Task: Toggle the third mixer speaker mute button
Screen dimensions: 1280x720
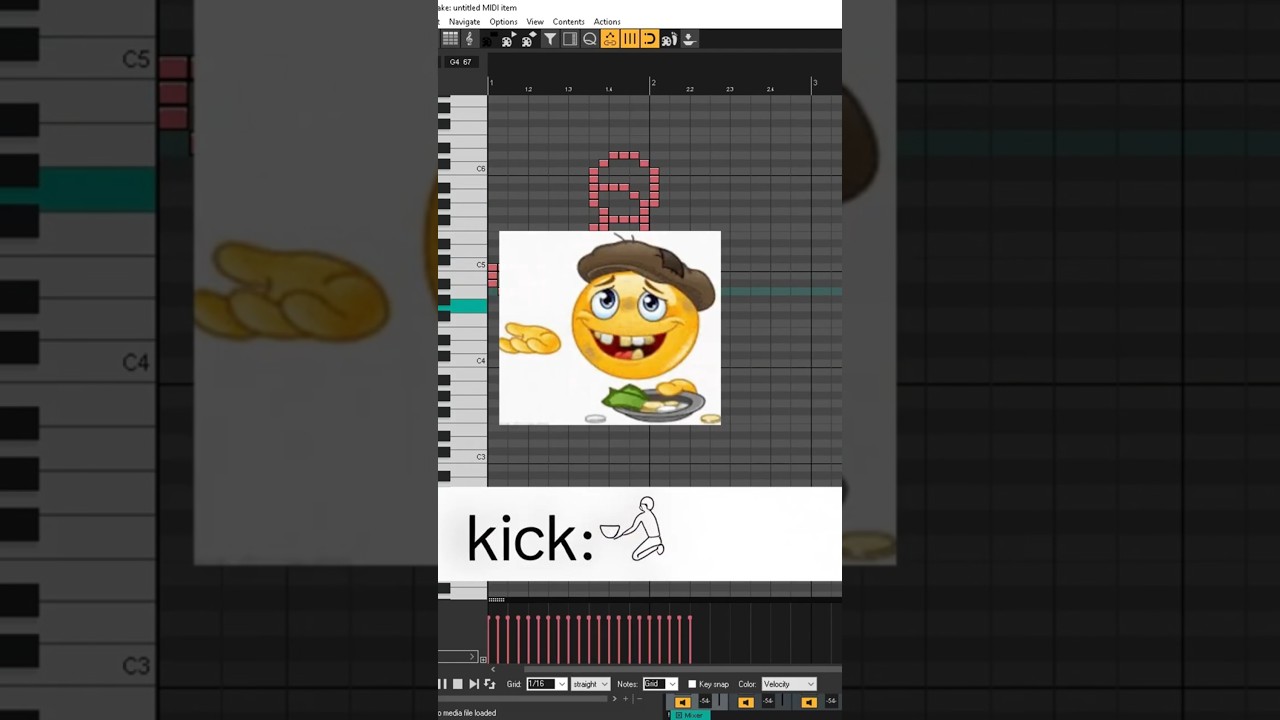Action: pos(809,702)
